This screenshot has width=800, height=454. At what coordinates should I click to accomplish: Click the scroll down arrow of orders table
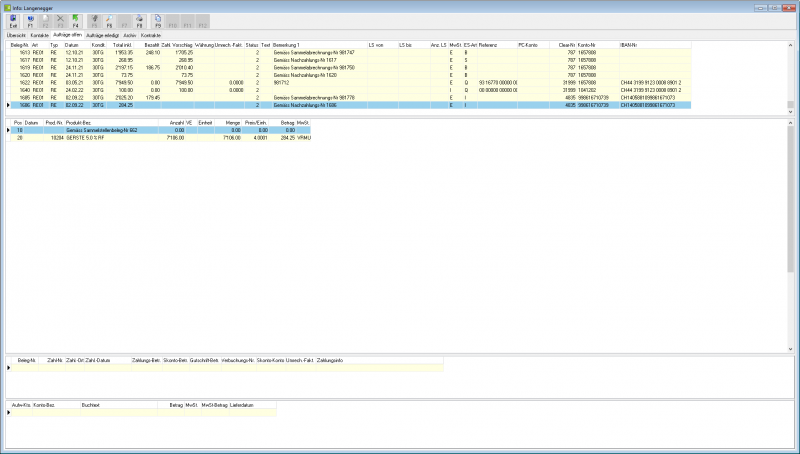tap(790, 112)
